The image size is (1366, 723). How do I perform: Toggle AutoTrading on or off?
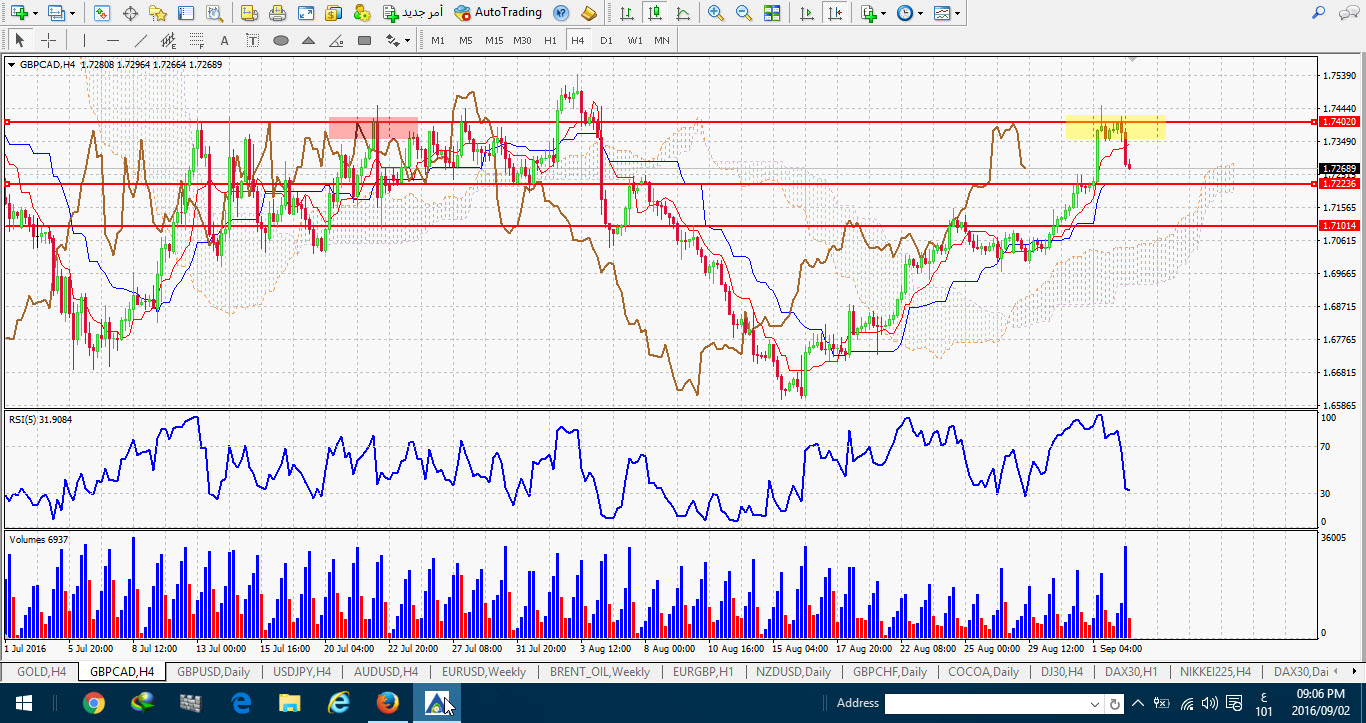pos(497,13)
